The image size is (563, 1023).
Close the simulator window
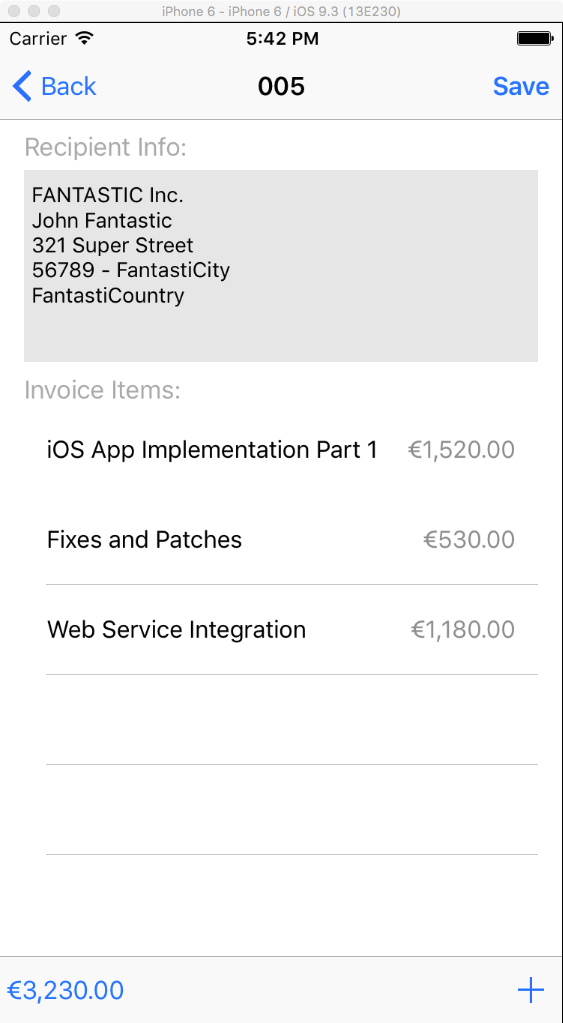point(14,11)
